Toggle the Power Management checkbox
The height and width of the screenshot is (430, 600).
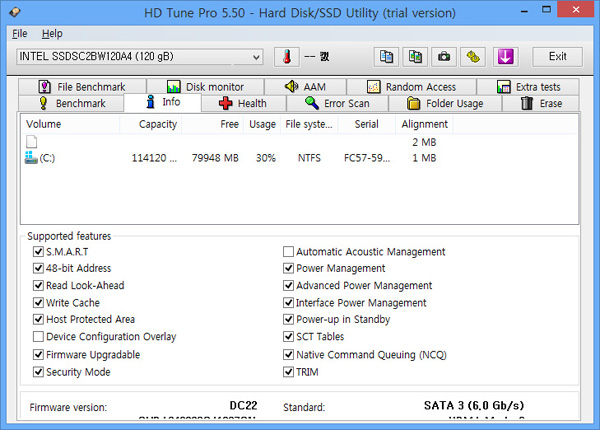(x=288, y=268)
